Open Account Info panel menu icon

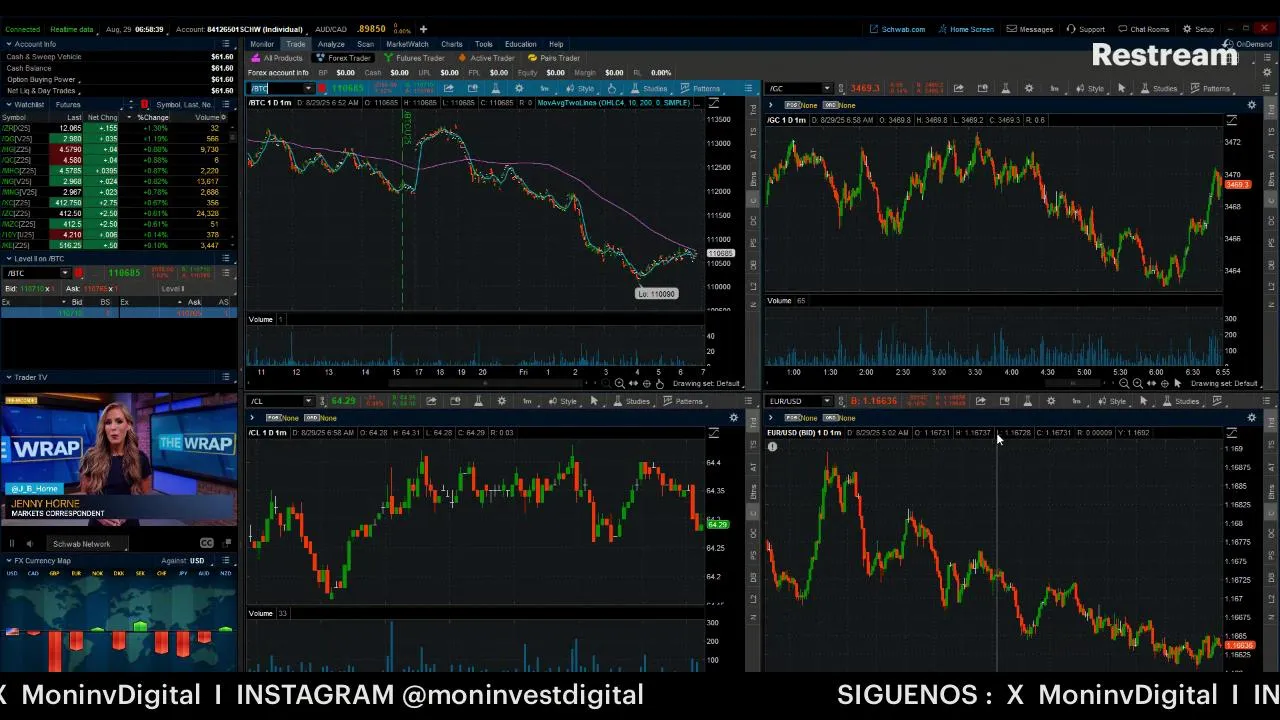tap(226, 44)
